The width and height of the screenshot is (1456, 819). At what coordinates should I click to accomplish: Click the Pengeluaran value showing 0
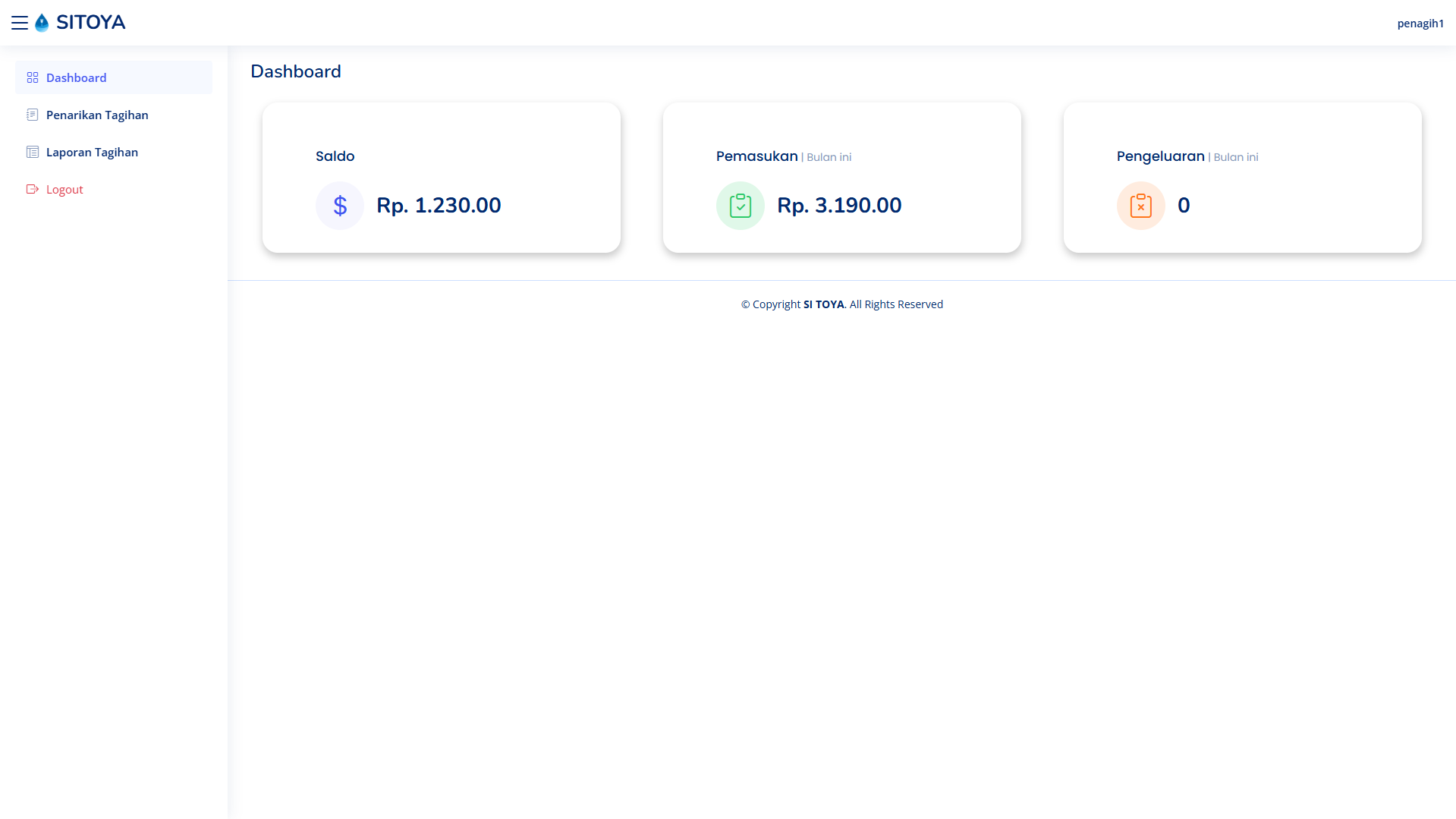[x=1184, y=205]
